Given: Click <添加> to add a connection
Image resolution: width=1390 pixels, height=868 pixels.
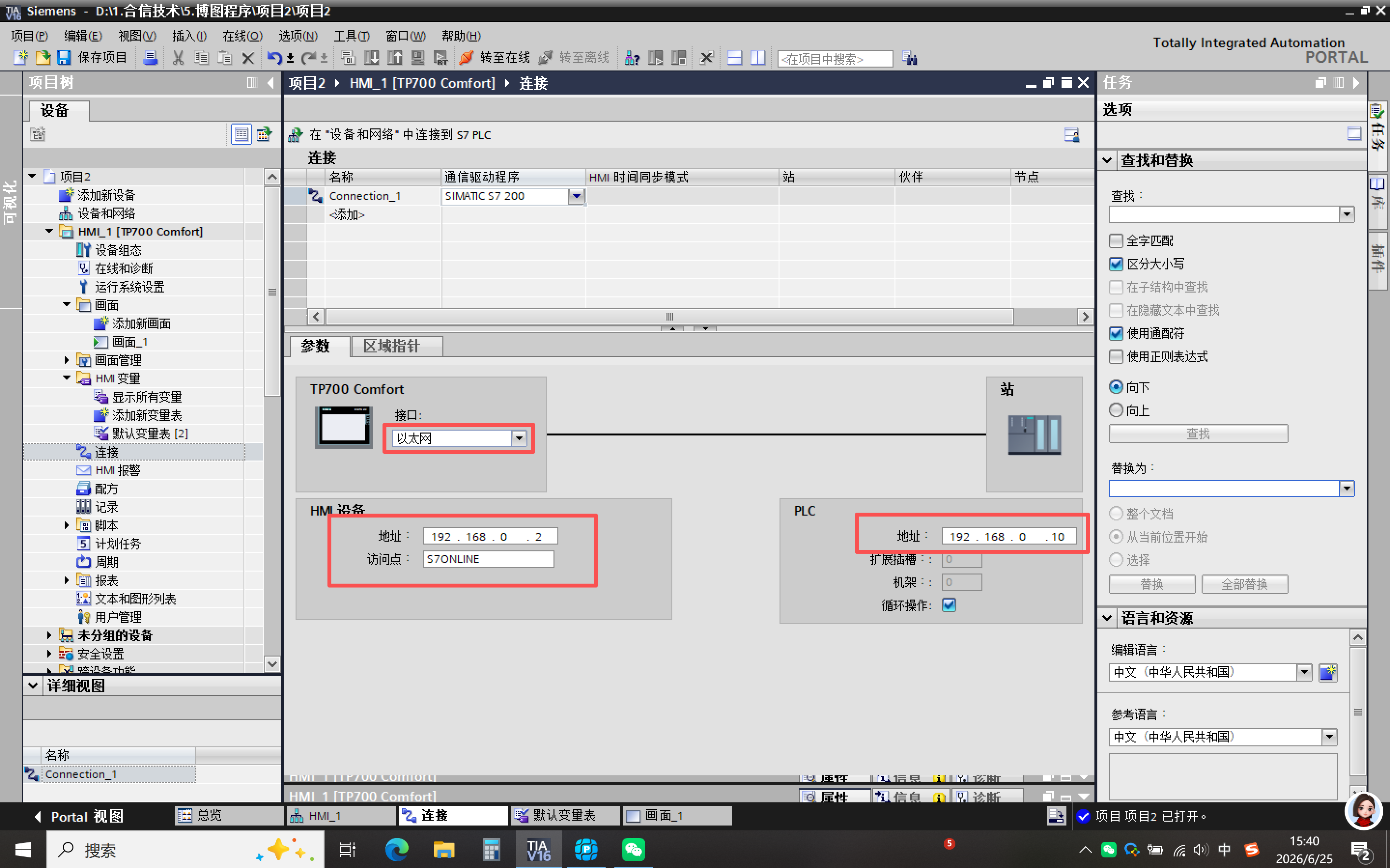Looking at the screenshot, I should coord(347,215).
